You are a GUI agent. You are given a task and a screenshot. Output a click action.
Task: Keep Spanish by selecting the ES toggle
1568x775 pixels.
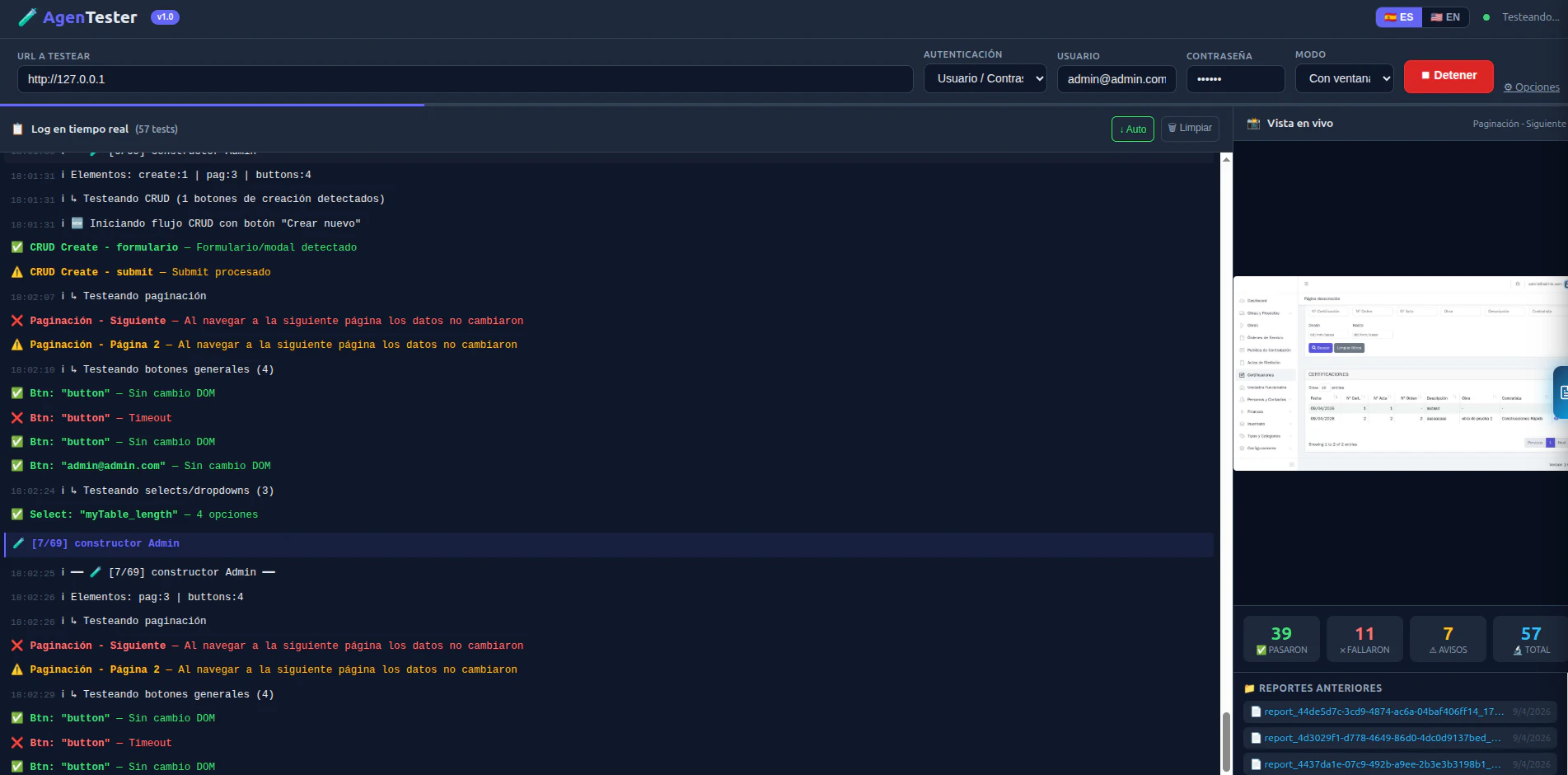tap(1398, 16)
